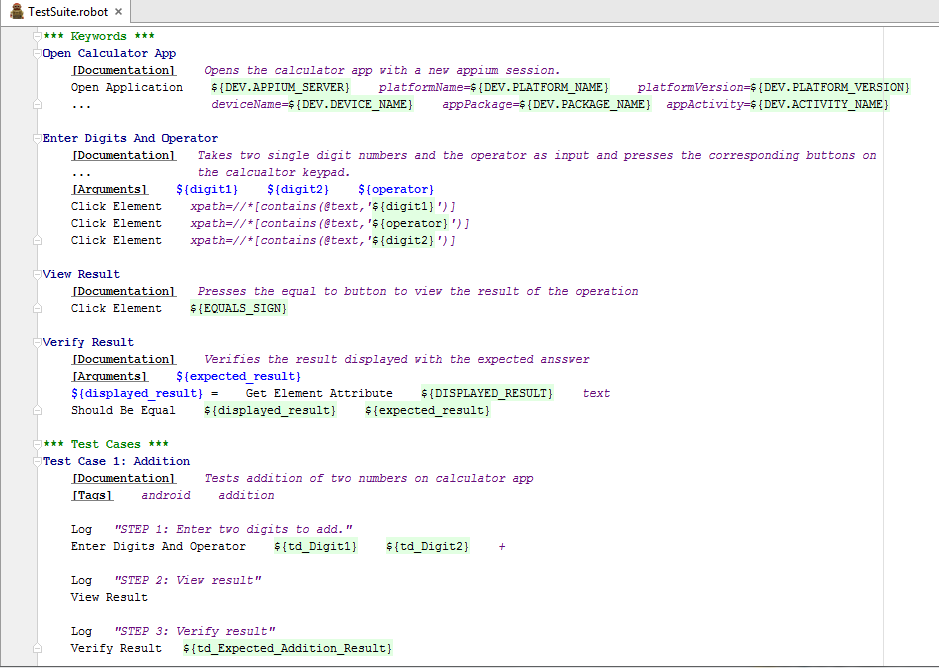Fold the Test Case 1: Addition block
Image resolution: width=939 pixels, height=668 pixels.
(37, 462)
